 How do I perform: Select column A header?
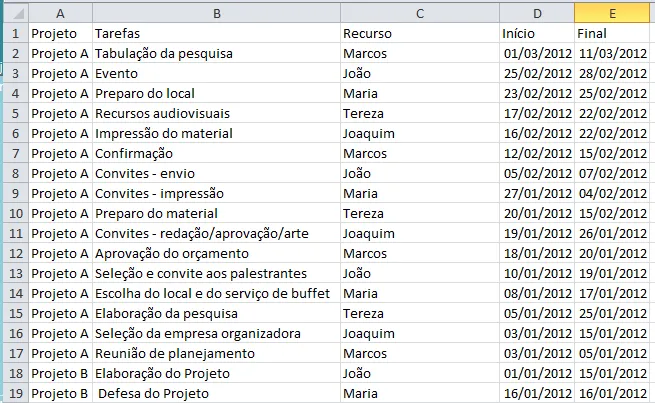pyautogui.click(x=61, y=13)
